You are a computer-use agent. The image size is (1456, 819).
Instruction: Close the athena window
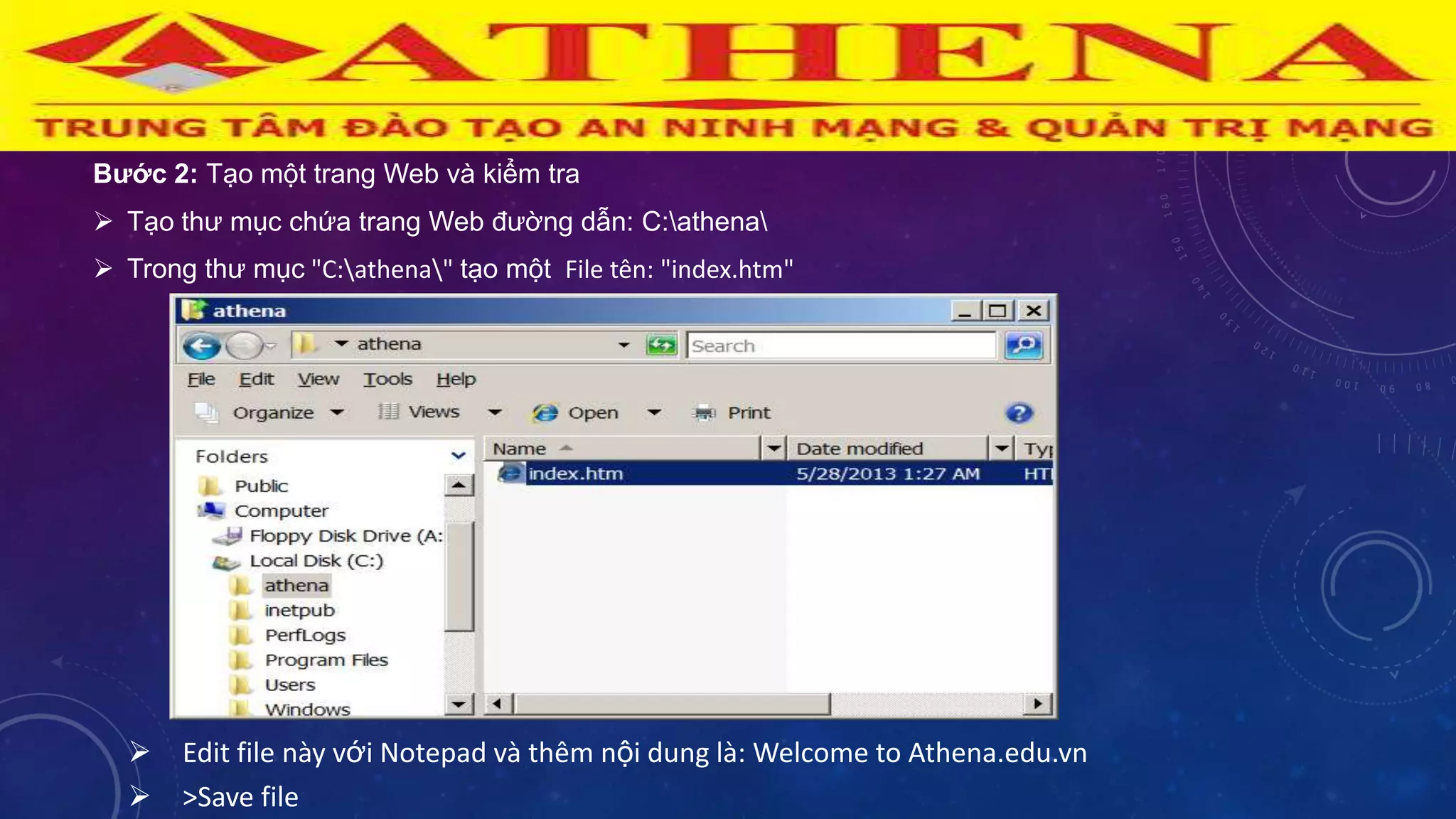[1034, 311]
